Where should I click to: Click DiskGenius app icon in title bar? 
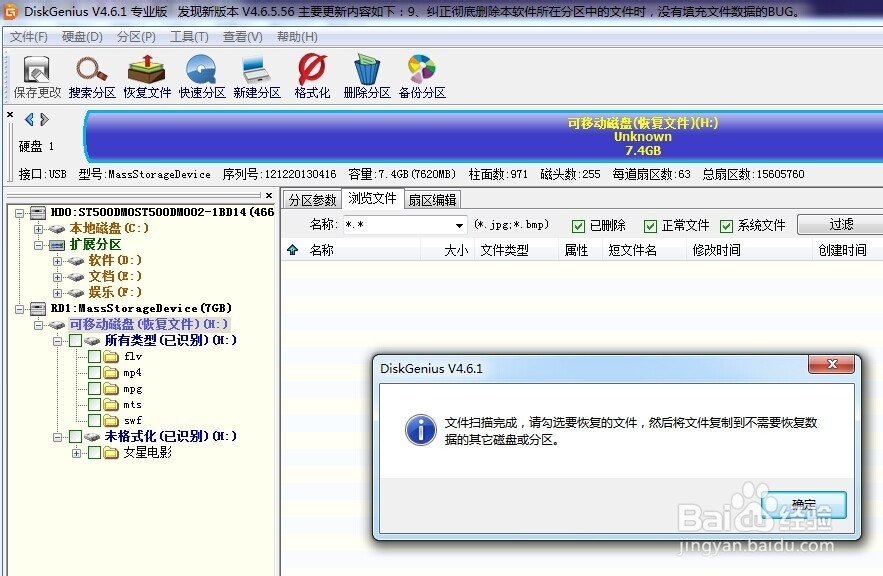(10, 11)
